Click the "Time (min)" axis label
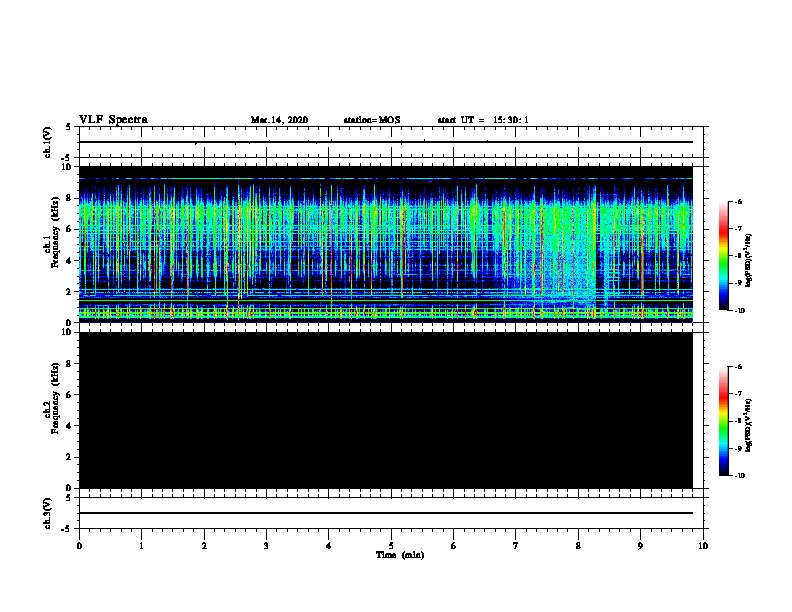792x612 pixels. (x=400, y=555)
